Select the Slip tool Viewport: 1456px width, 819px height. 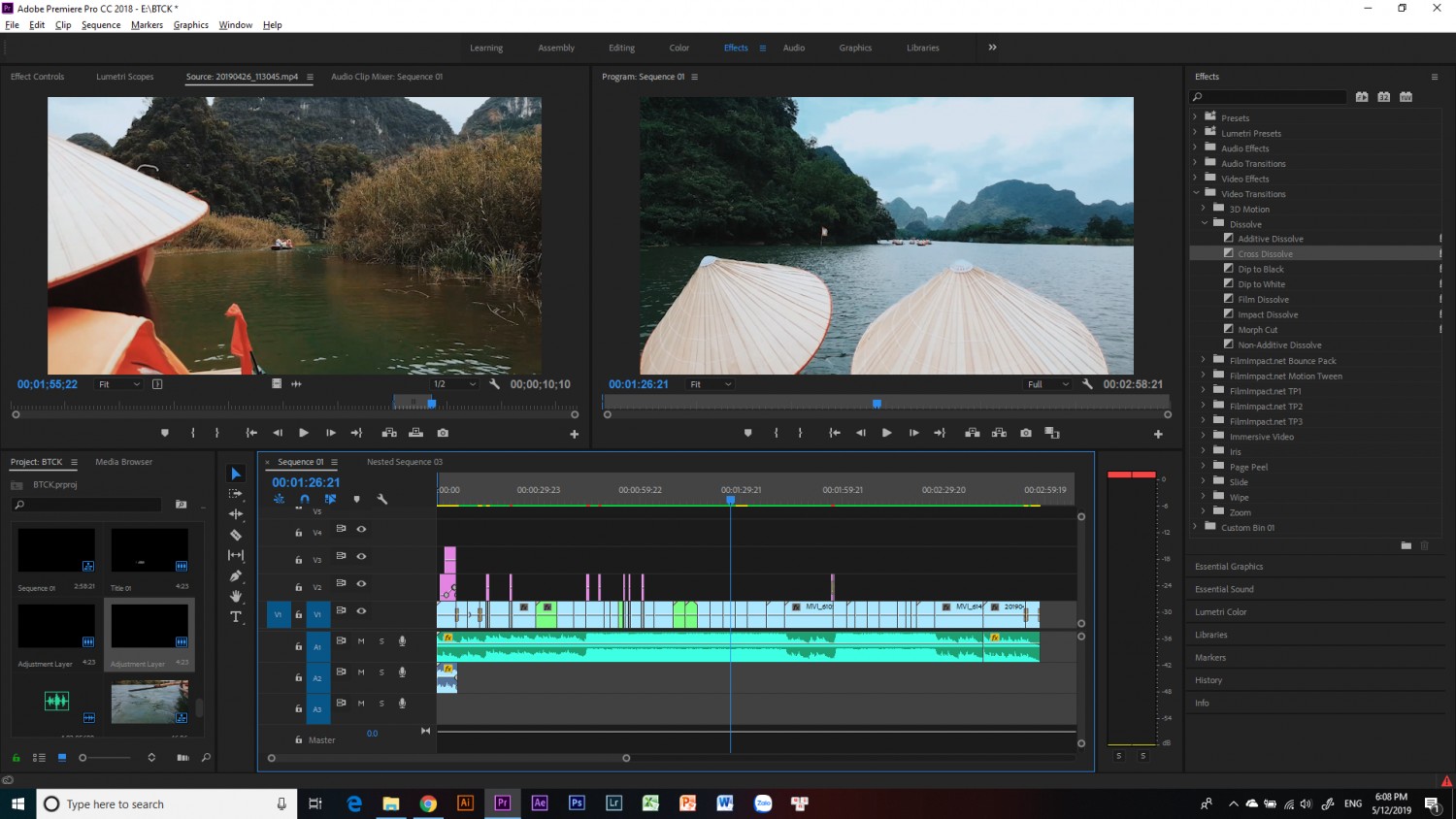click(236, 555)
